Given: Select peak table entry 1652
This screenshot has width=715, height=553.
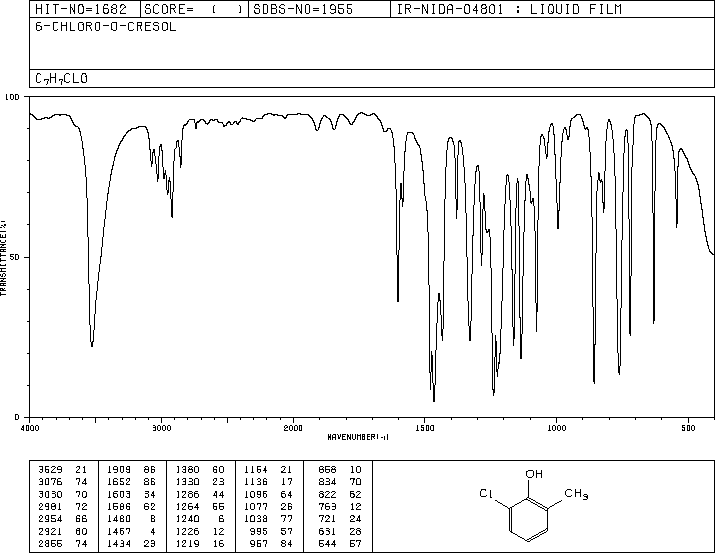Looking at the screenshot, I should pyautogui.click(x=119, y=482).
